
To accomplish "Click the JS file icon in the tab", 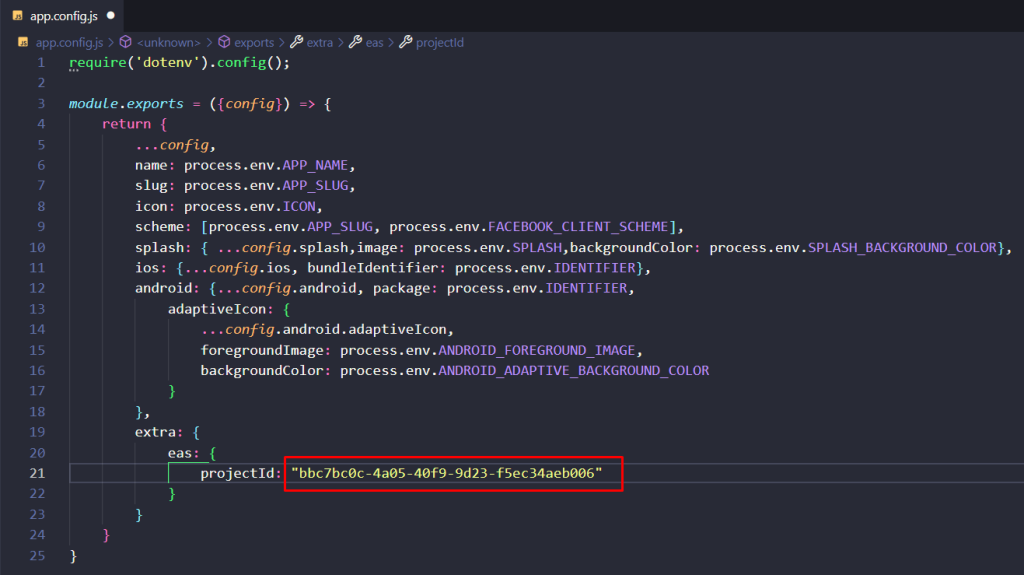I will click(x=18, y=16).
